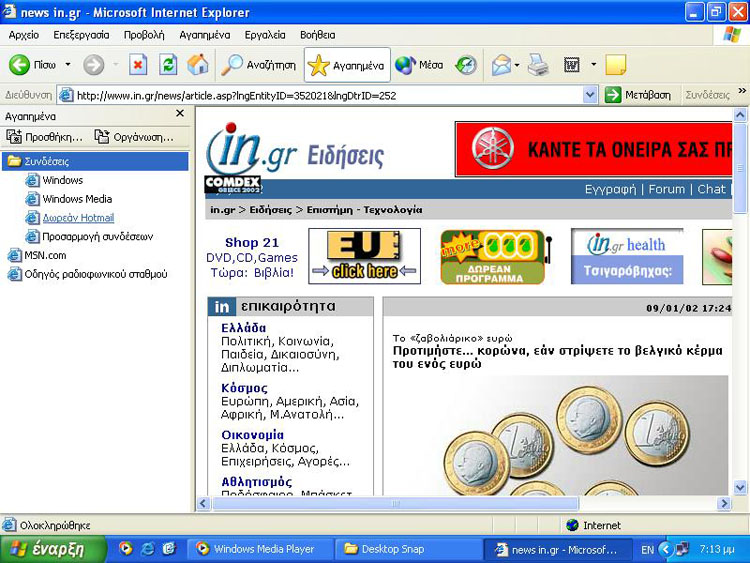
Task: Open the Chat link
Action: 711,189
